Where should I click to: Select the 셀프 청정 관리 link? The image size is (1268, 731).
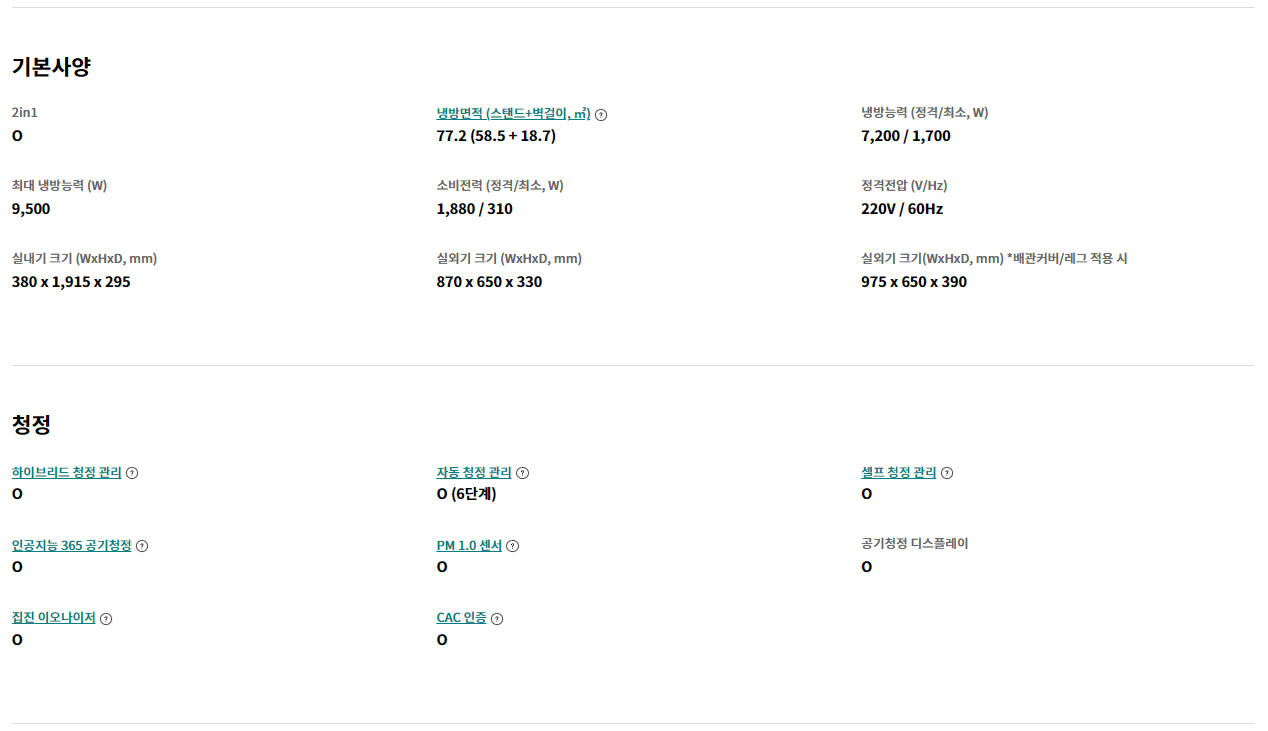[898, 472]
